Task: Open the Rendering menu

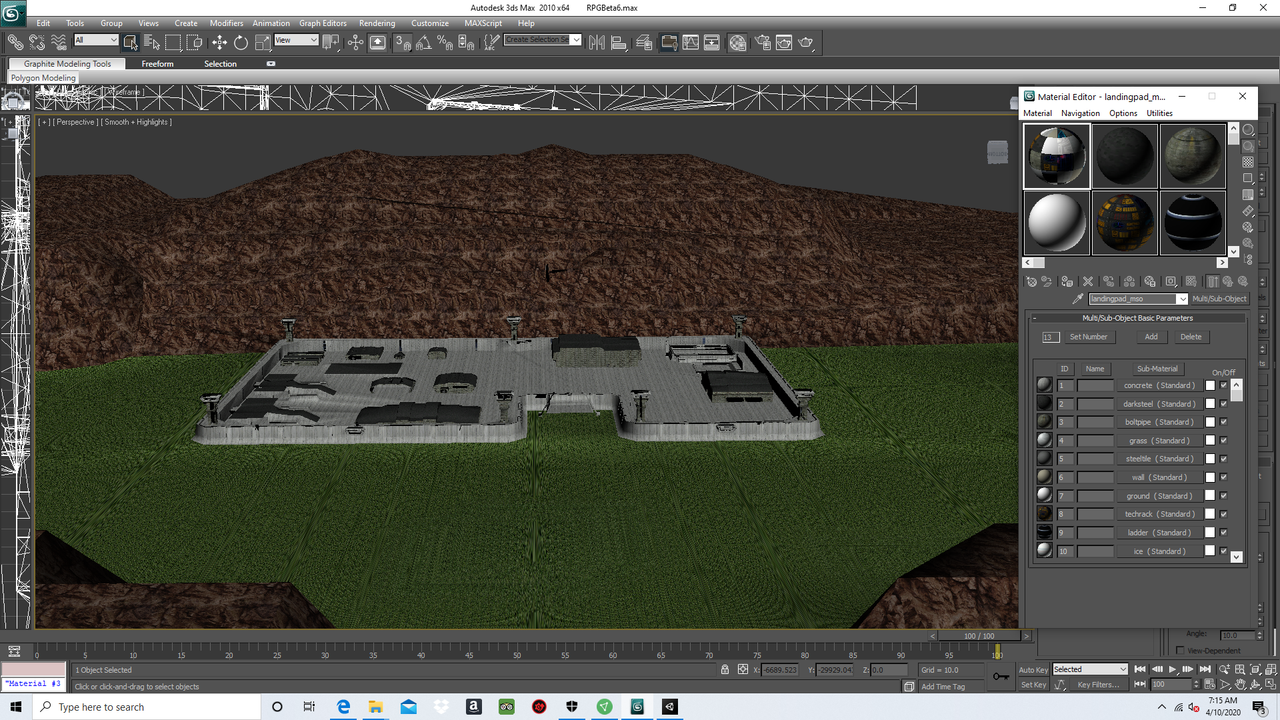Action: click(x=377, y=23)
